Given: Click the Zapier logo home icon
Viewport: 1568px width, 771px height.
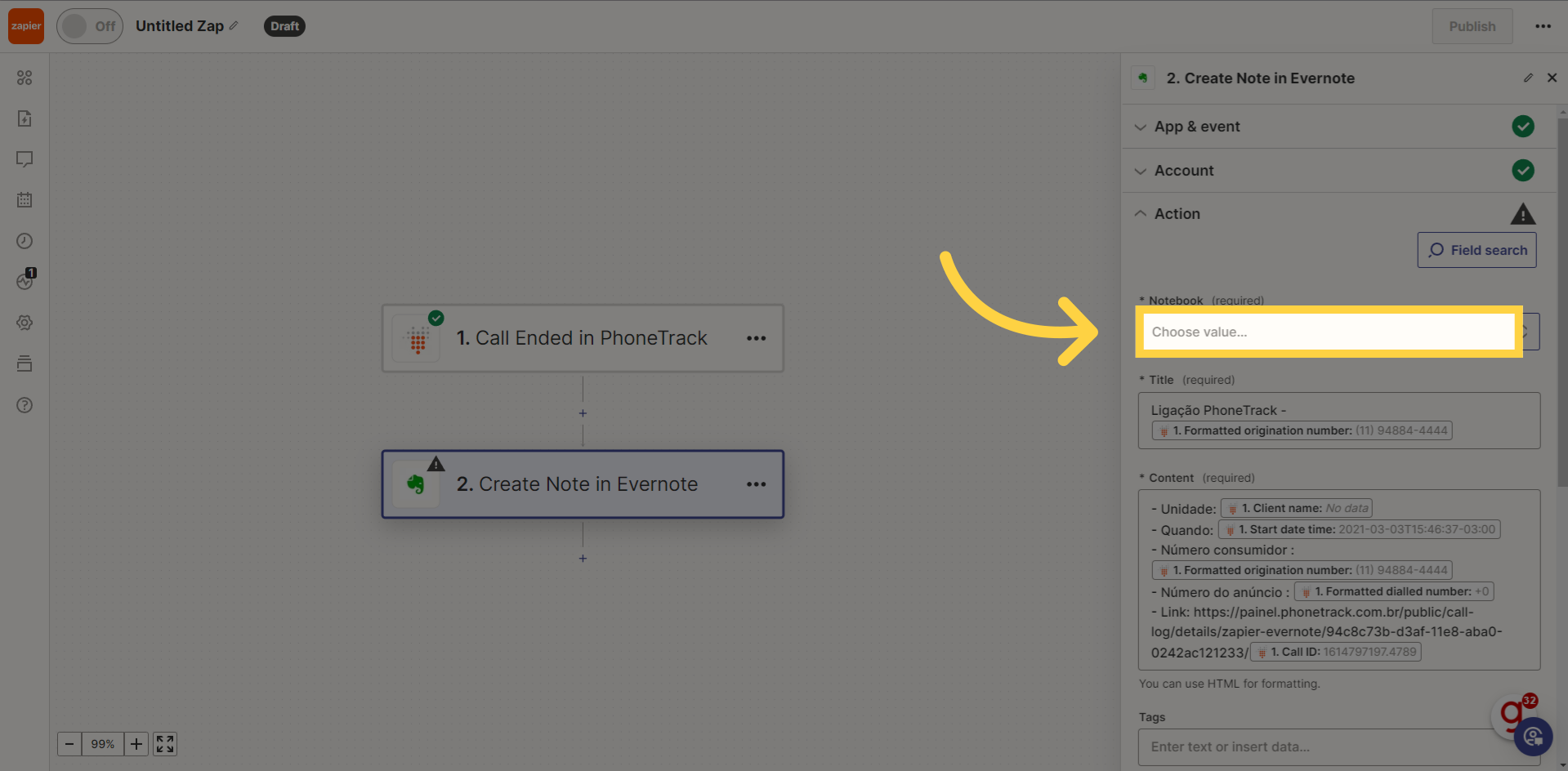Looking at the screenshot, I should pos(26,26).
